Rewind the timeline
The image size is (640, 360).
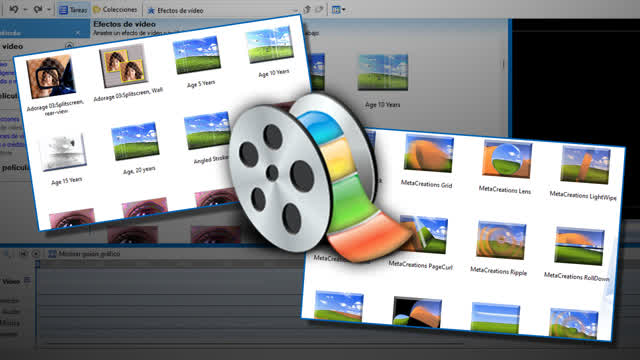(23, 253)
